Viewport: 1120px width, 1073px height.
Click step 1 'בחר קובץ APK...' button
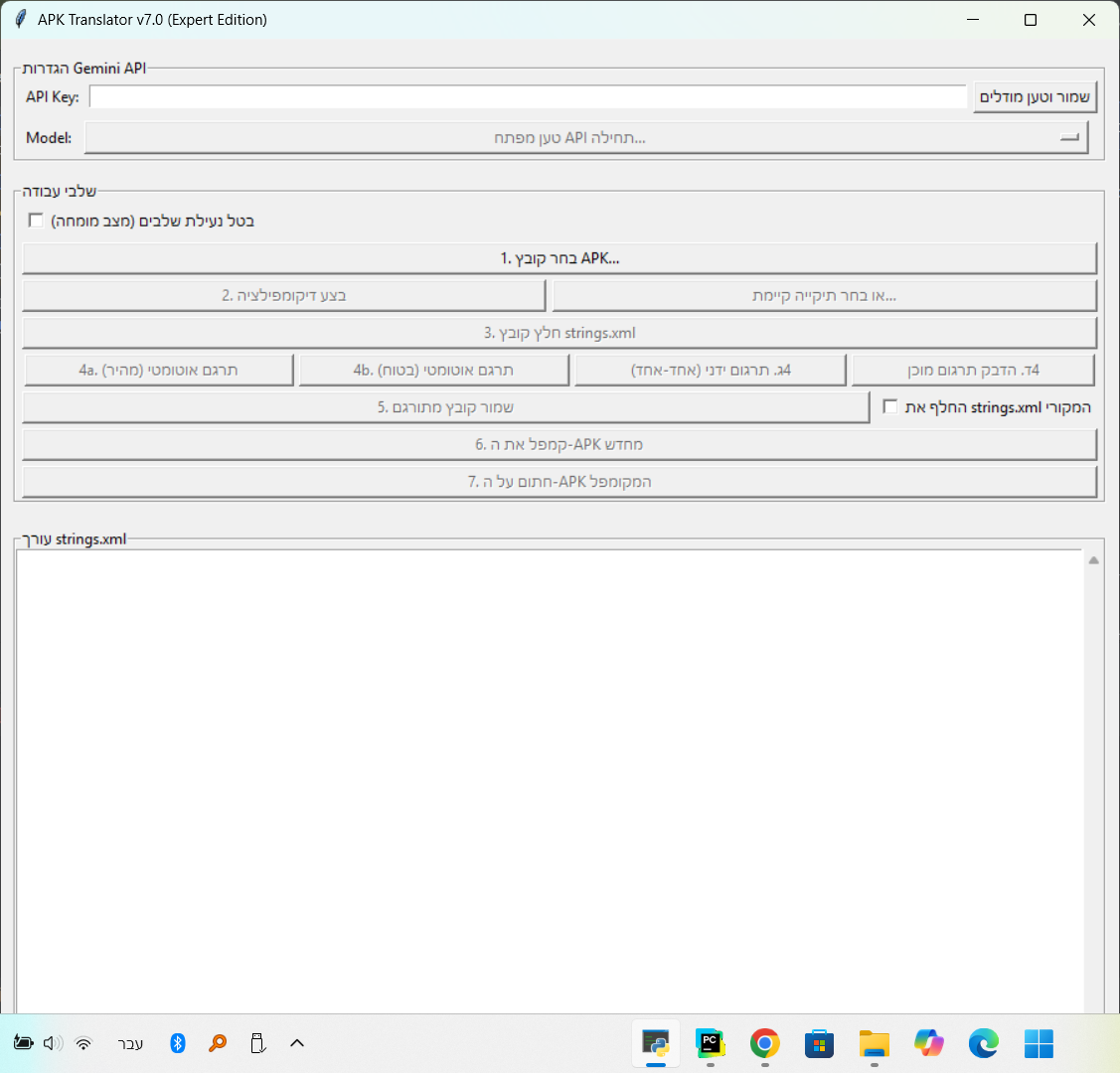click(560, 258)
